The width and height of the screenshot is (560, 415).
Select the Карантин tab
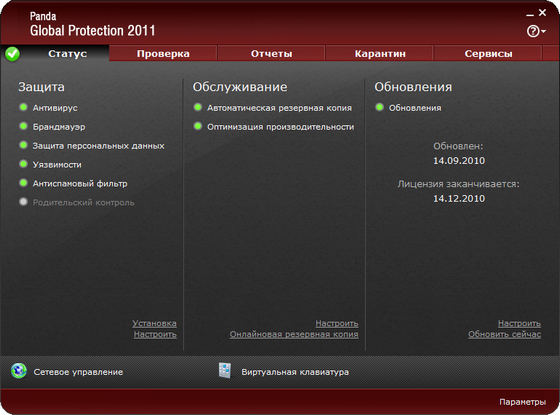380,54
